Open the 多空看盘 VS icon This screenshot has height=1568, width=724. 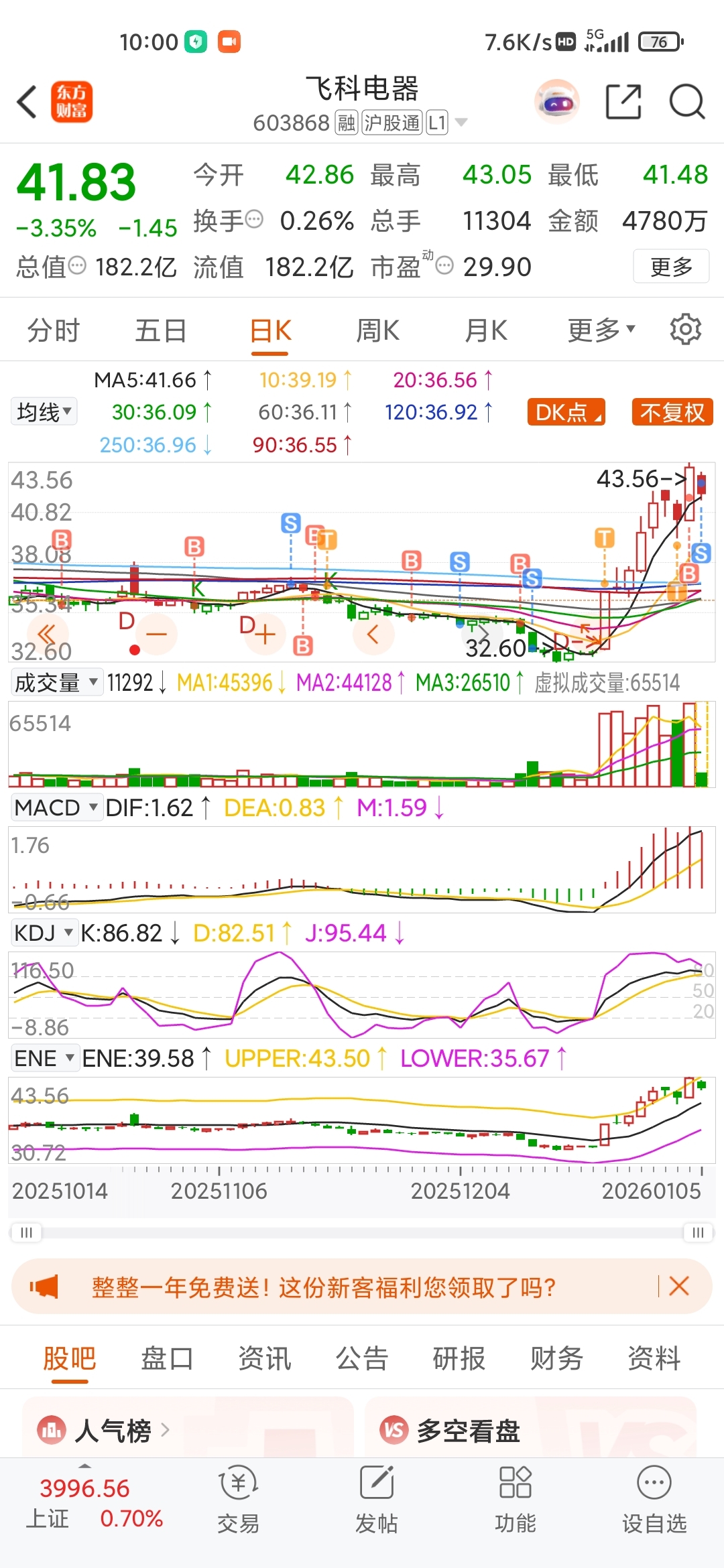click(x=394, y=1431)
